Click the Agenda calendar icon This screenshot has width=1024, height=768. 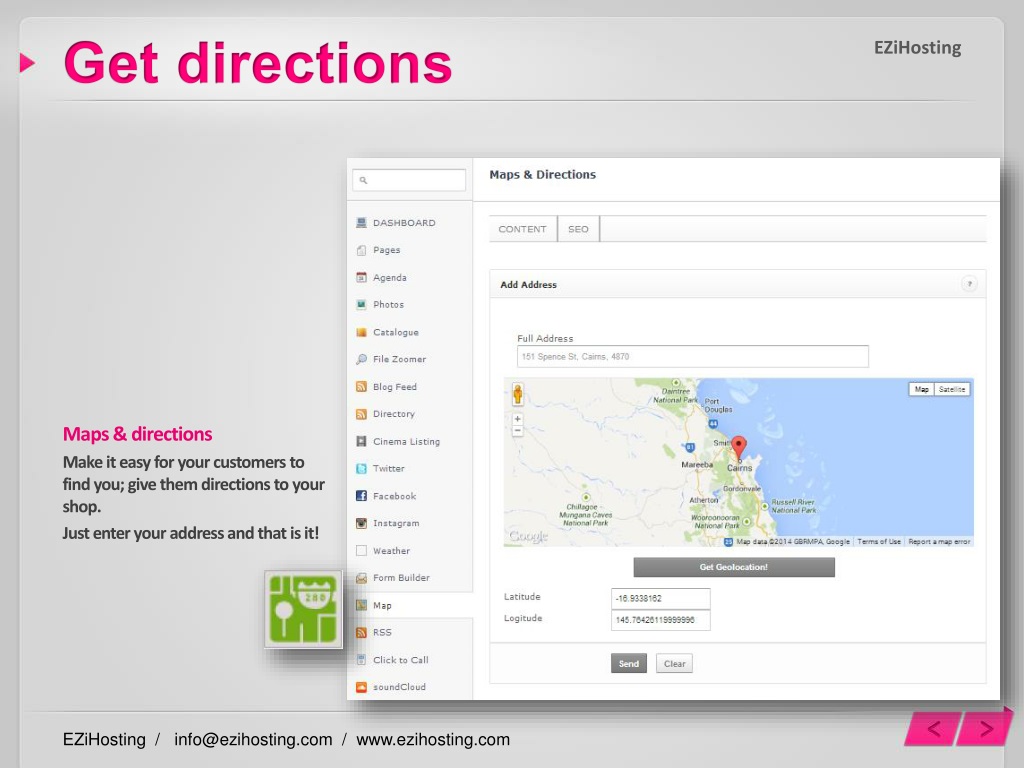tap(361, 278)
